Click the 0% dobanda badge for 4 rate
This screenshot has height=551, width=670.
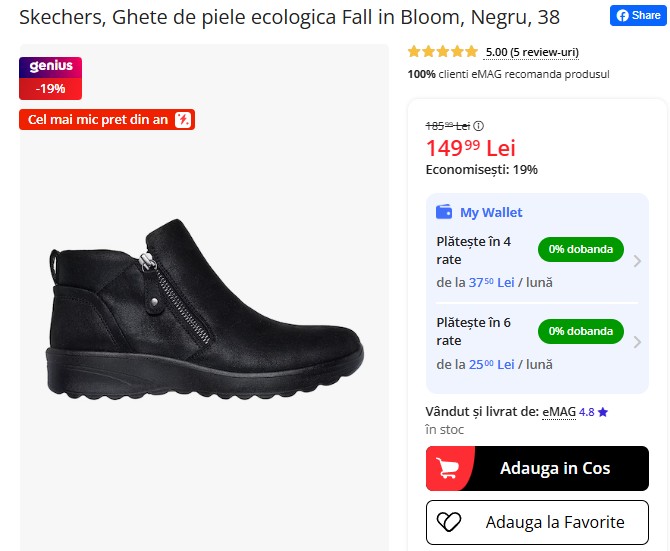pyautogui.click(x=580, y=249)
